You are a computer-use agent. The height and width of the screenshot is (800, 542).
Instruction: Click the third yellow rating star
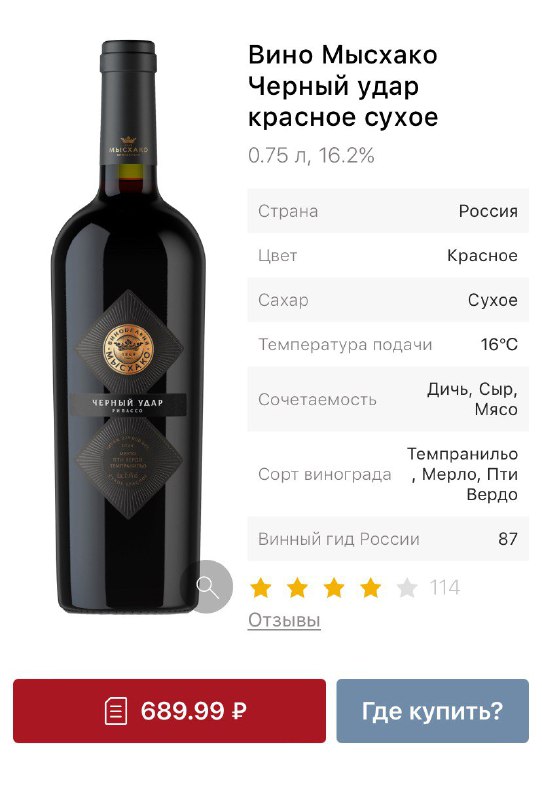(x=334, y=588)
